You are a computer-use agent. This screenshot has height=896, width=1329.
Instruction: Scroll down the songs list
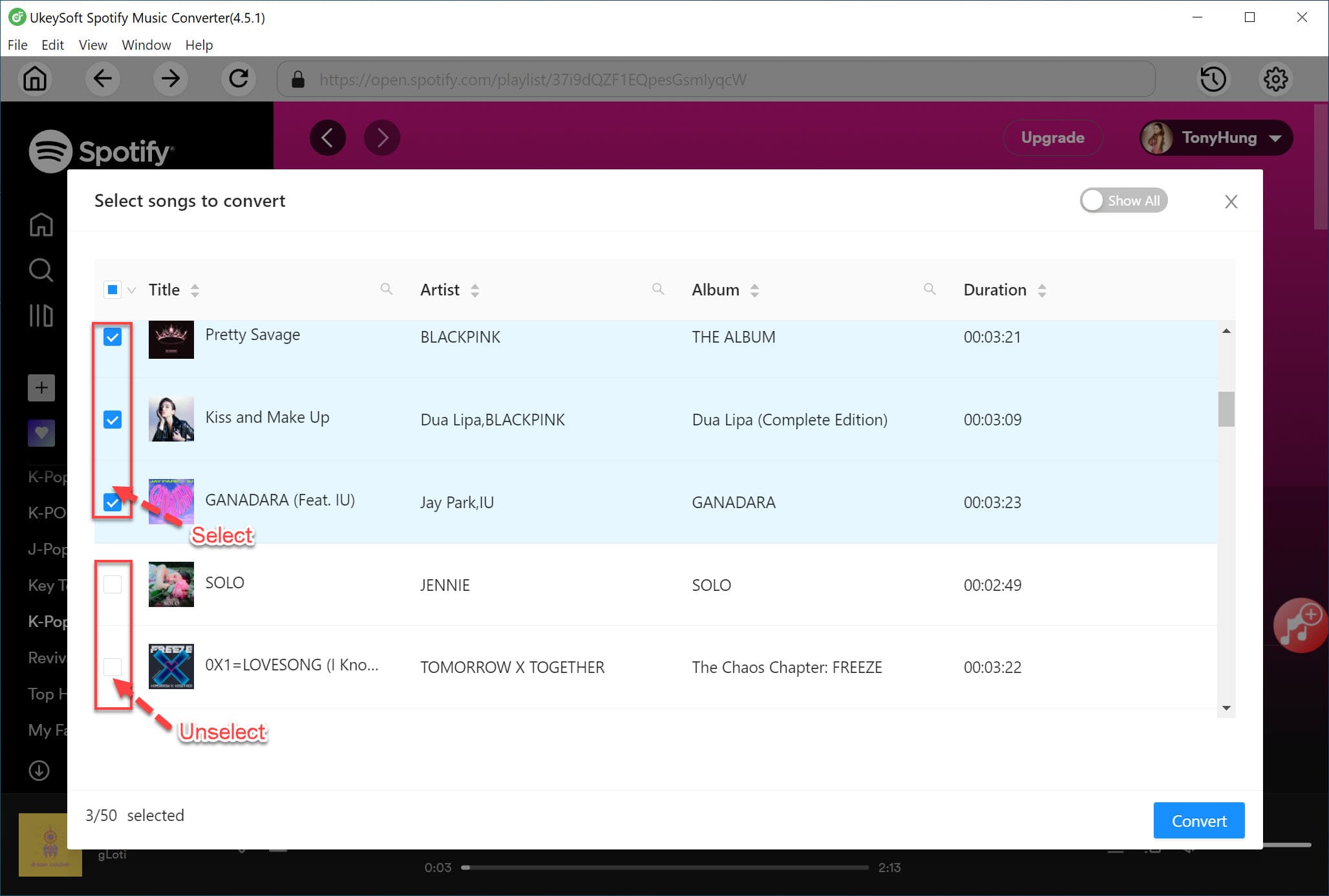point(1228,708)
